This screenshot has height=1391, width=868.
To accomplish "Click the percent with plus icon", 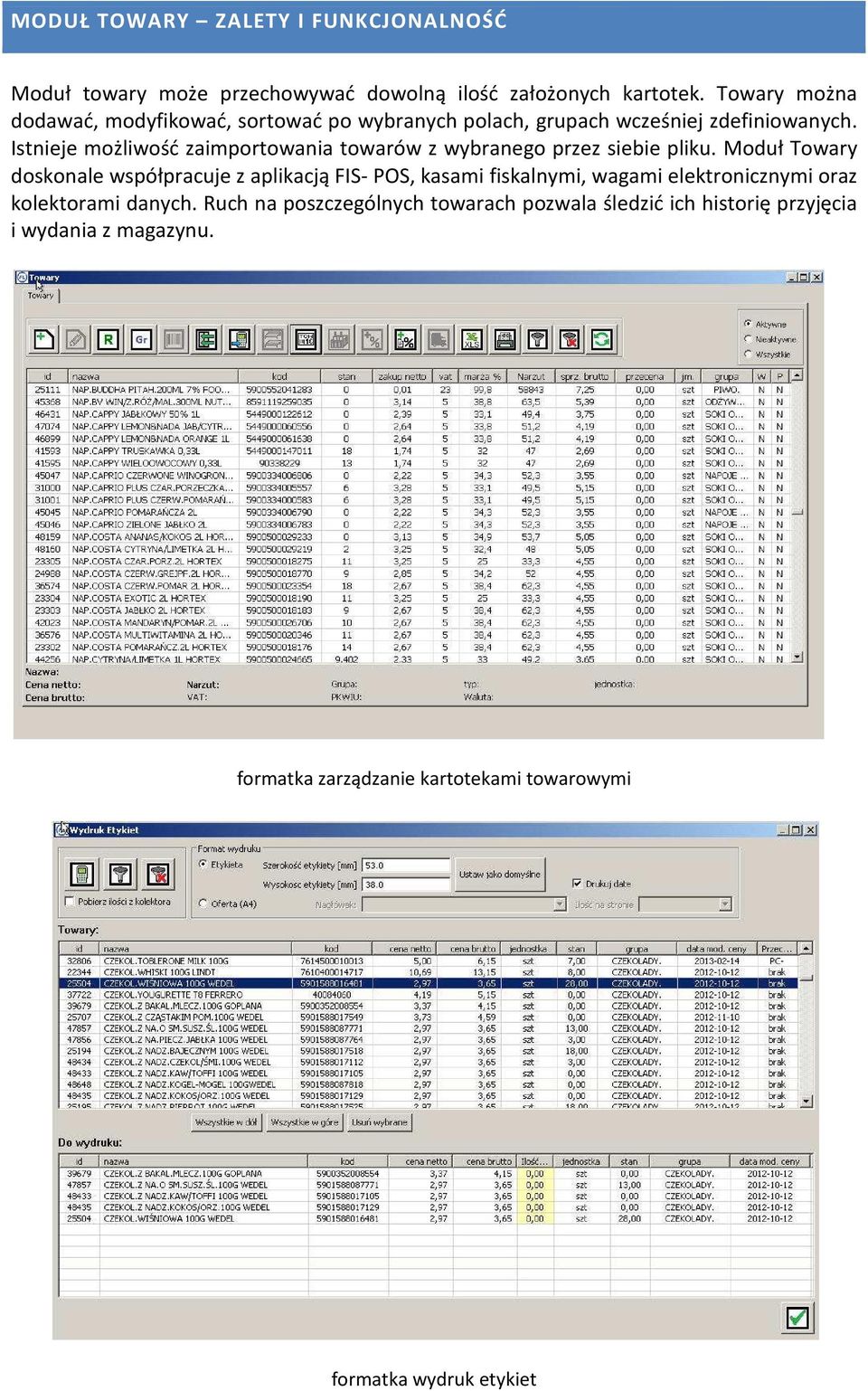I will coord(405,340).
